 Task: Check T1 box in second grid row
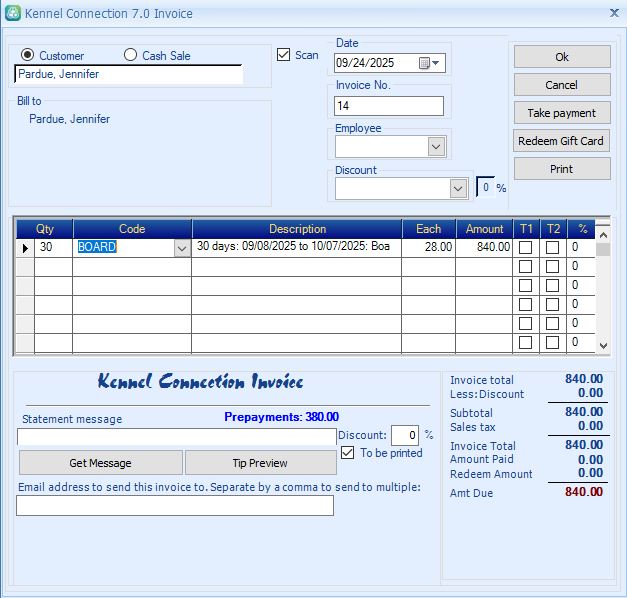pos(525,266)
